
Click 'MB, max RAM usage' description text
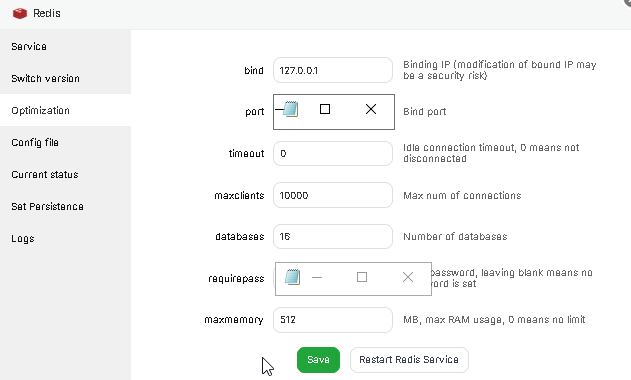494,320
